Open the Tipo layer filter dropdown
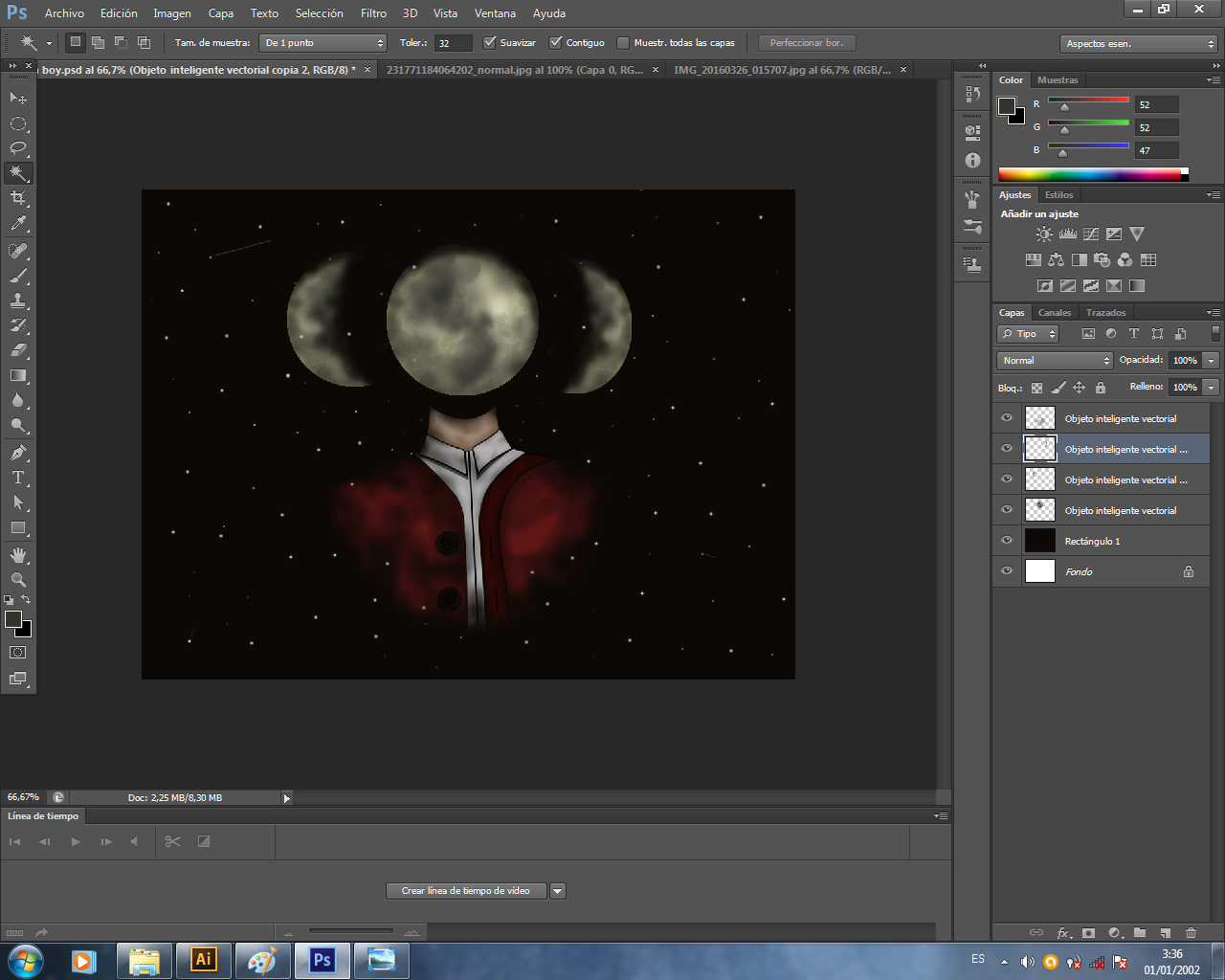The width and height of the screenshot is (1225, 980). [x=1028, y=334]
